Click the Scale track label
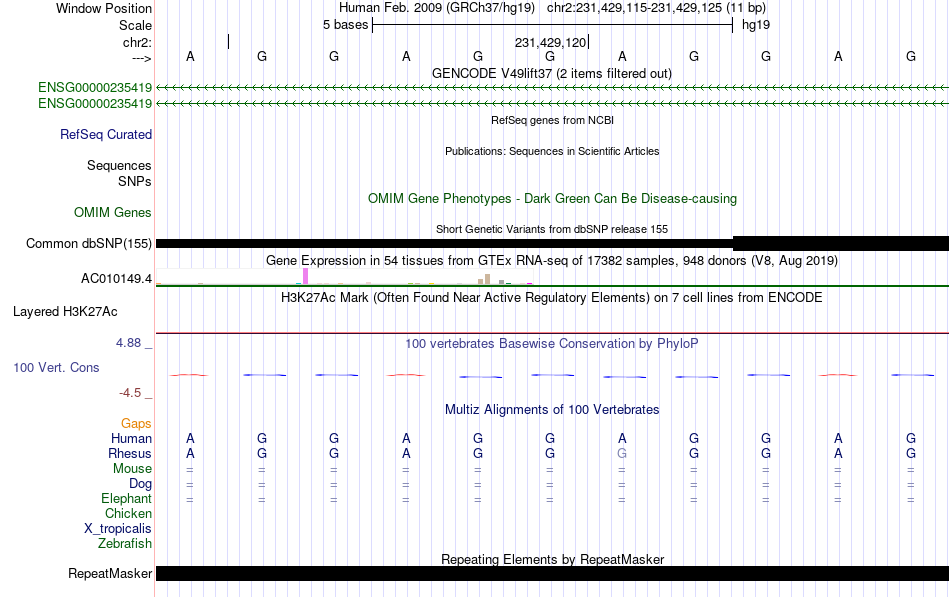 point(135,25)
